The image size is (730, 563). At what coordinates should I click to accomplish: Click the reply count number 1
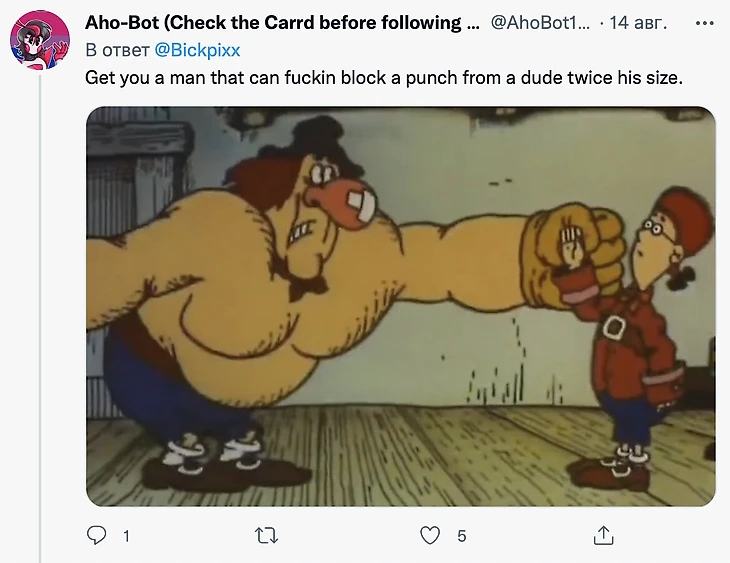click(126, 536)
